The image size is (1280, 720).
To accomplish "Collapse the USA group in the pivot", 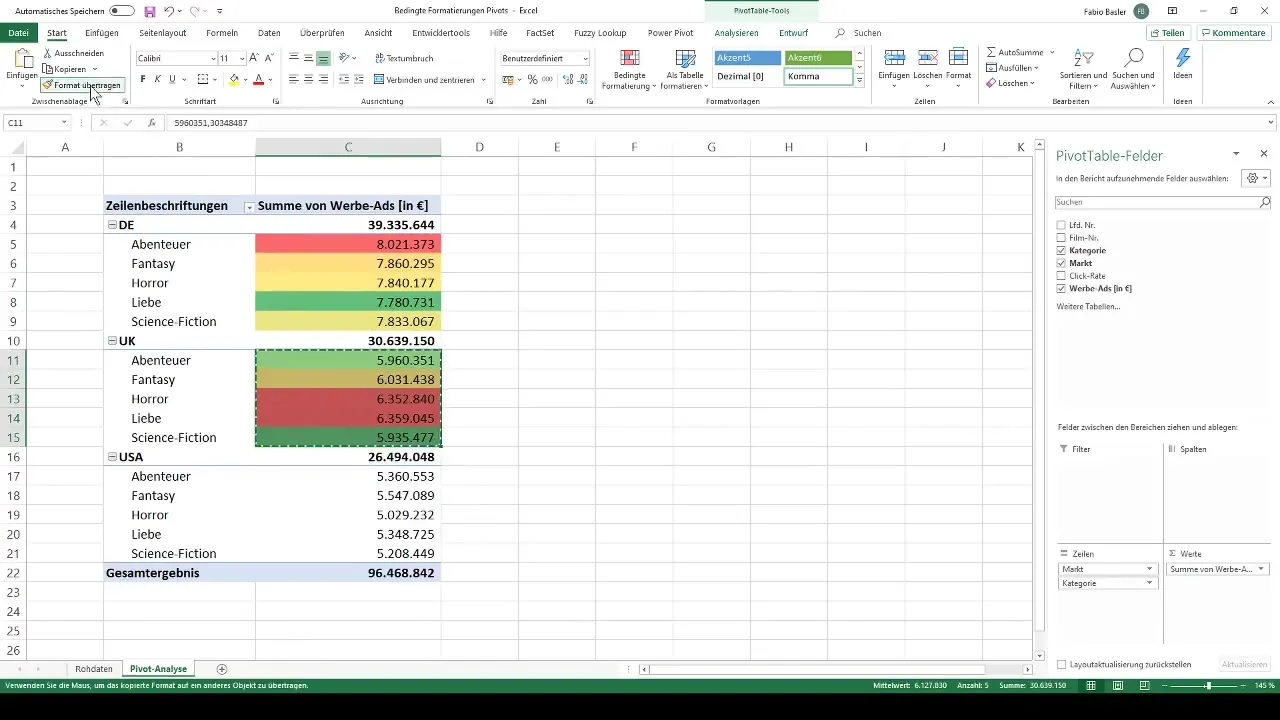I will [x=112, y=457].
